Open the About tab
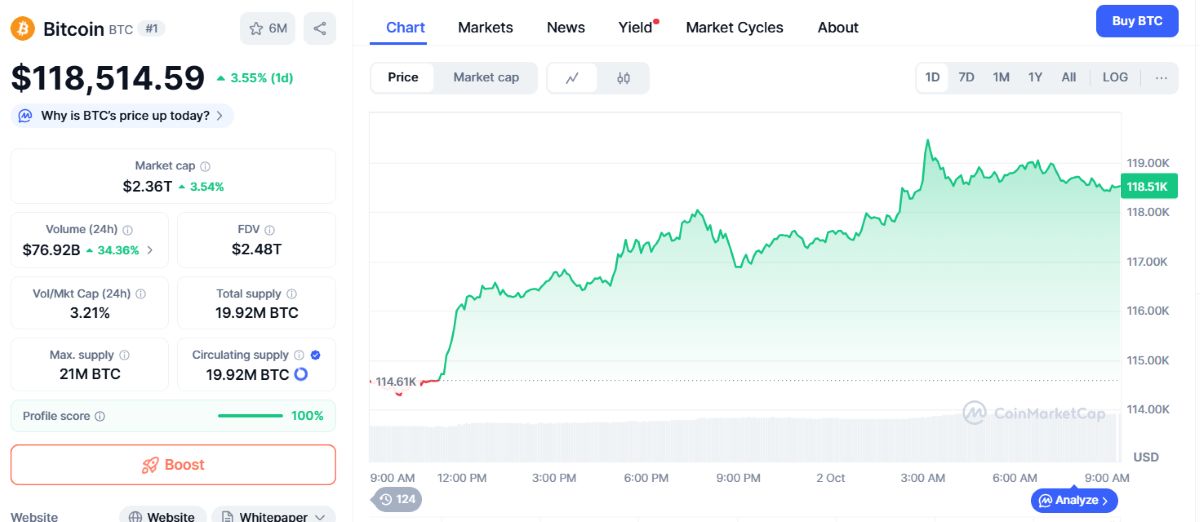This screenshot has width=1200, height=522. [838, 28]
